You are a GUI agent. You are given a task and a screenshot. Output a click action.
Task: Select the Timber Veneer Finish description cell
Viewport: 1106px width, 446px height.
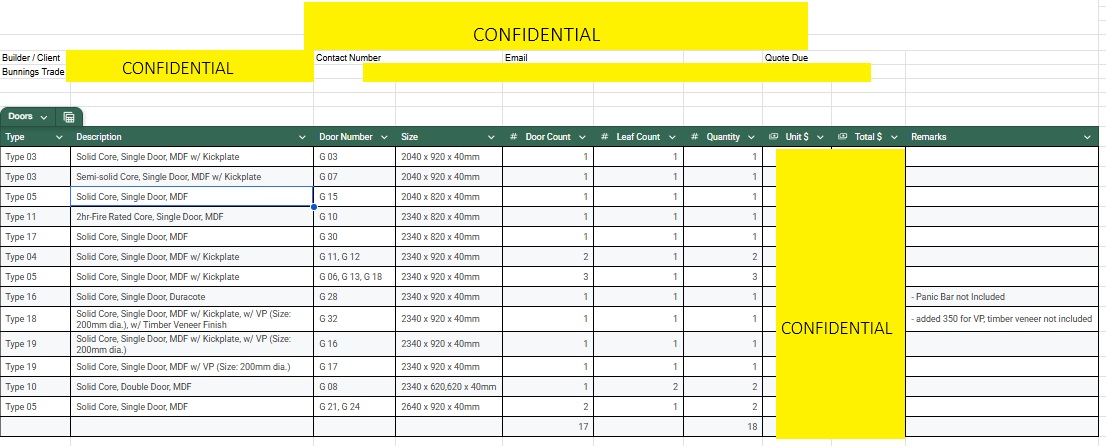[x=192, y=319]
